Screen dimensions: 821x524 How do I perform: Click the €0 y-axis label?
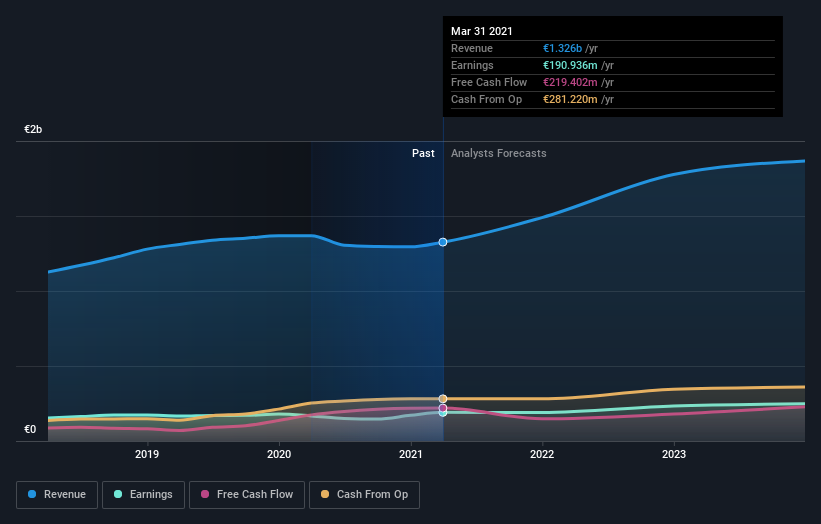click(30, 429)
